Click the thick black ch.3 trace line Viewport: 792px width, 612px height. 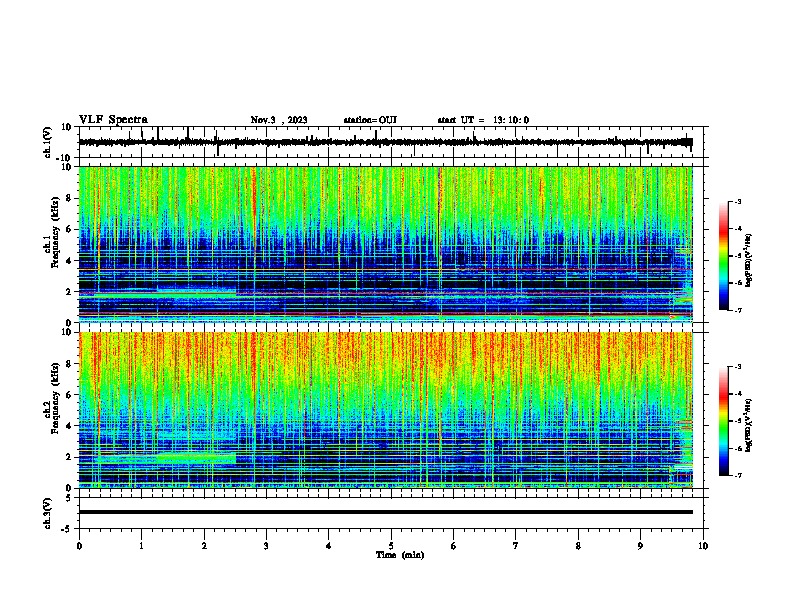tap(385, 512)
